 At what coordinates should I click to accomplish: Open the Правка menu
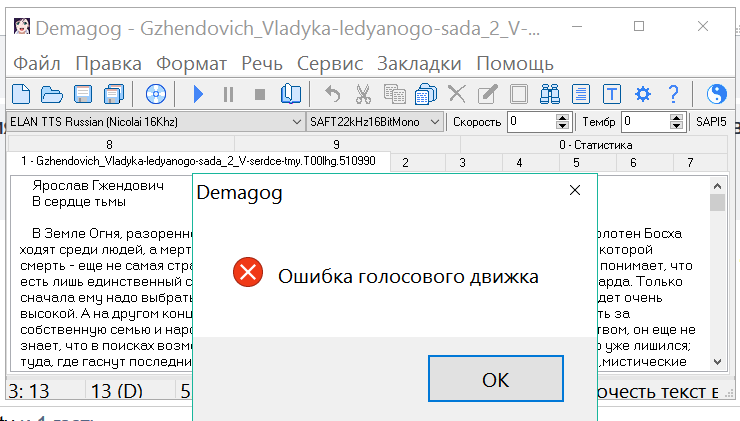[x=109, y=63]
